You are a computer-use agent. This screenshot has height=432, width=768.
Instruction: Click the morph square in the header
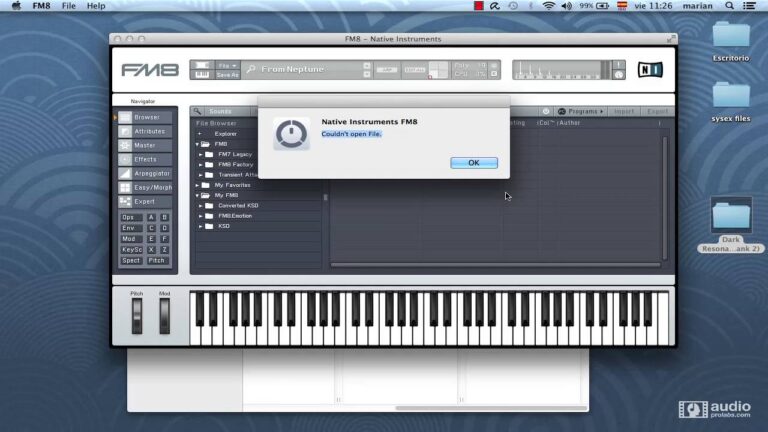(x=438, y=70)
